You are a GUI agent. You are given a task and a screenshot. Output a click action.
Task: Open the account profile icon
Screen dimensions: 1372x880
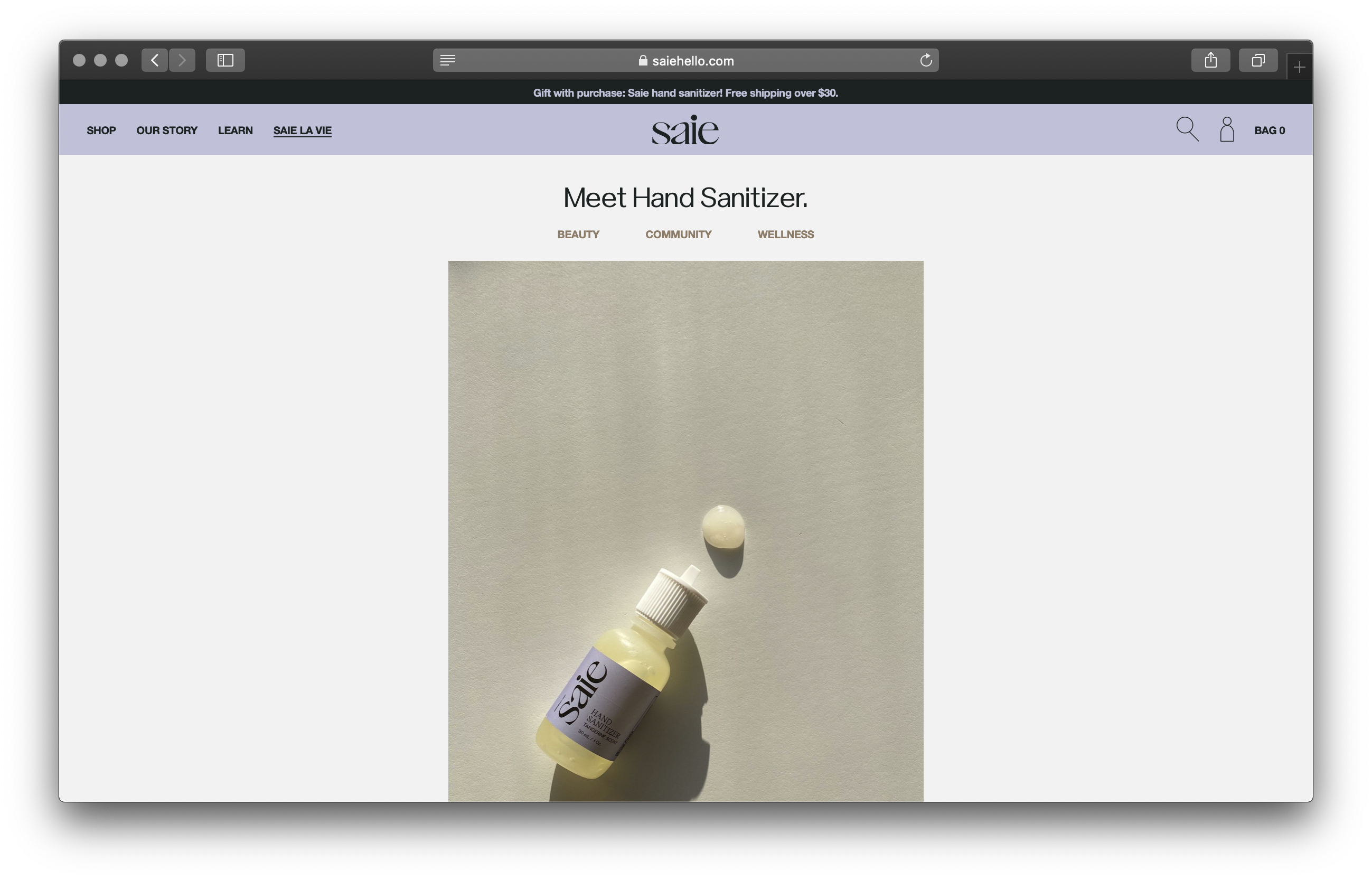tap(1226, 129)
